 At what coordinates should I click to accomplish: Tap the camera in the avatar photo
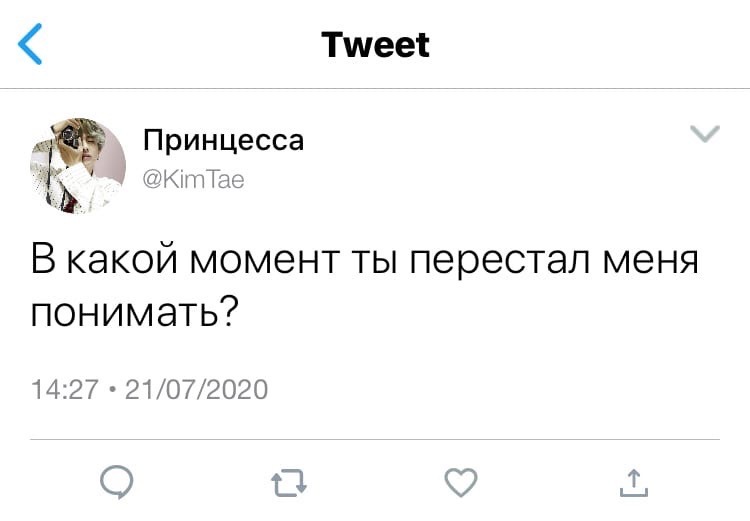pyautogui.click(x=70, y=137)
